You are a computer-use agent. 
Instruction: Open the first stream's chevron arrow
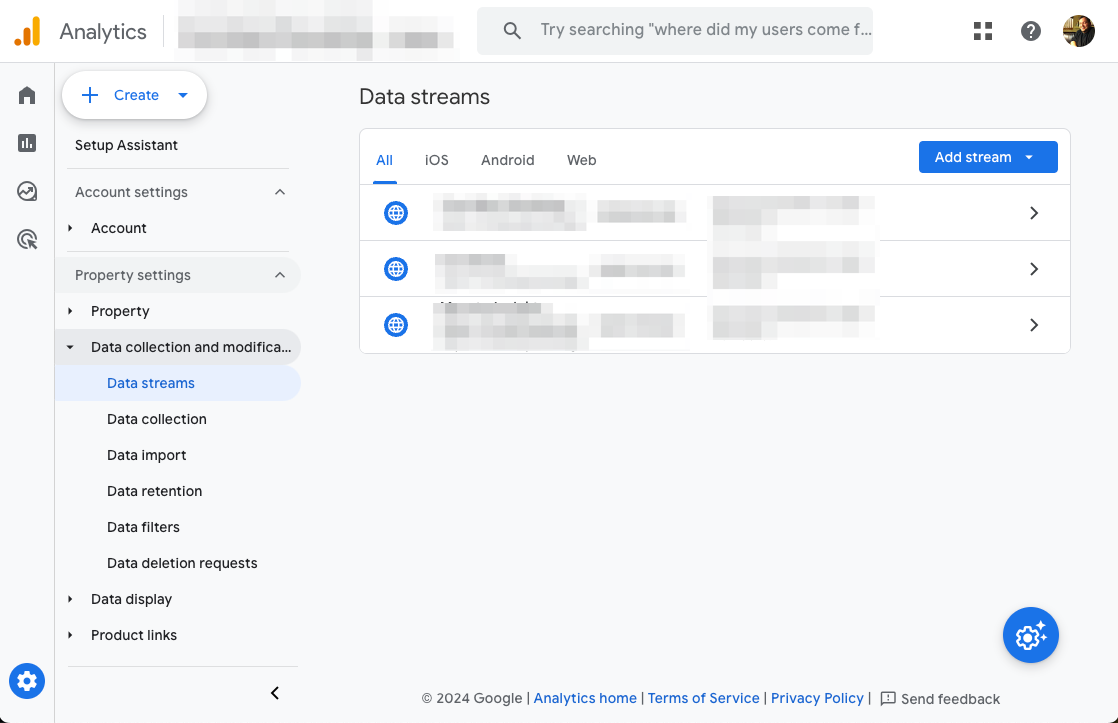[x=1034, y=212]
